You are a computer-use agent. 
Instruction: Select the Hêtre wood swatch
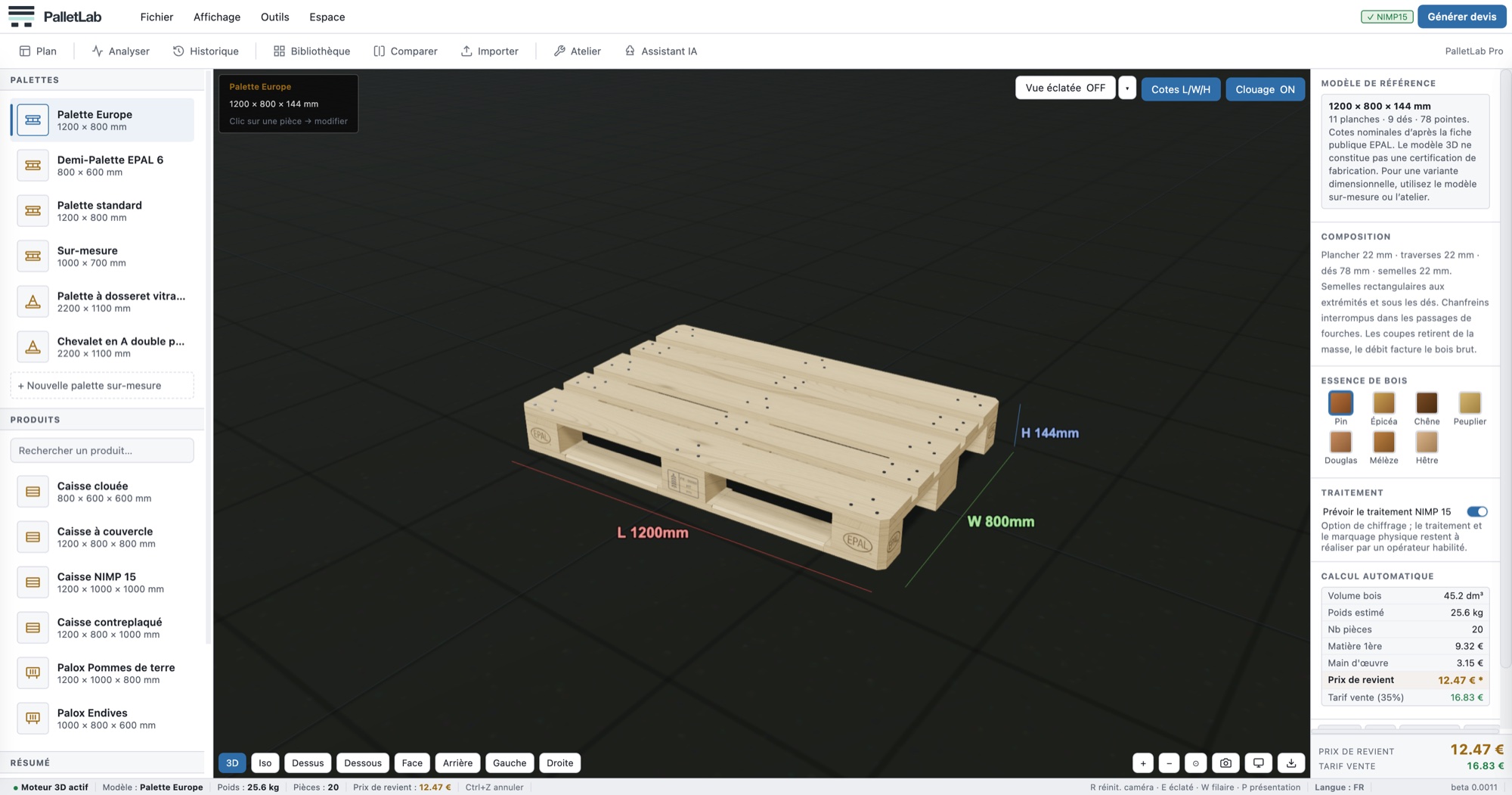(1427, 442)
